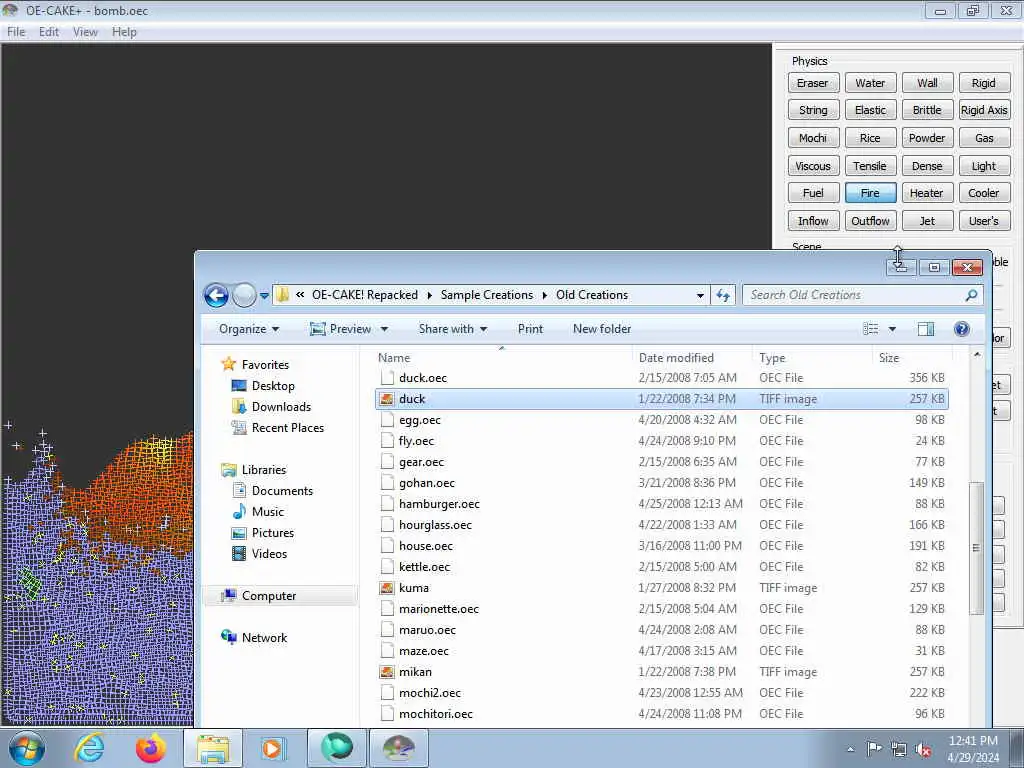This screenshot has width=1024, height=768.
Task: Show hidden tray icons arrow
Action: 850,749
